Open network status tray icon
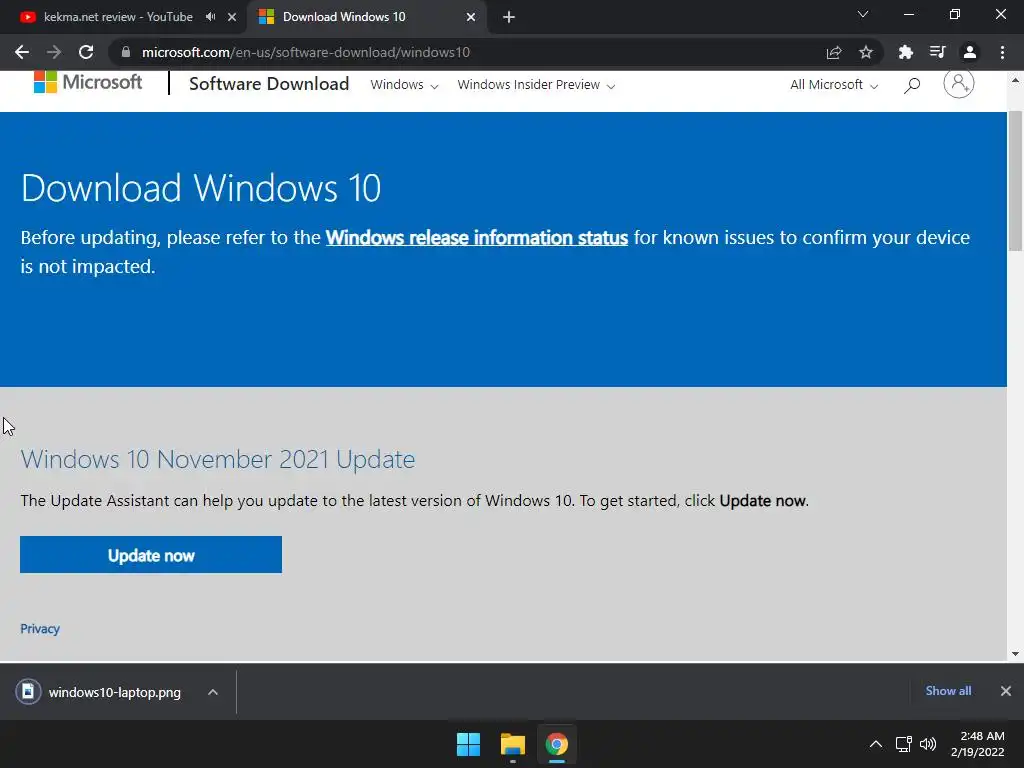1024x768 pixels. click(903, 744)
